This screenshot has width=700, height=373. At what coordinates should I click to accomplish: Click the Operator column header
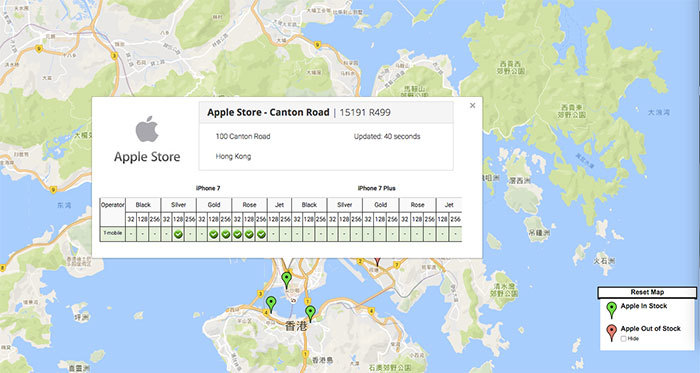pyautogui.click(x=112, y=205)
